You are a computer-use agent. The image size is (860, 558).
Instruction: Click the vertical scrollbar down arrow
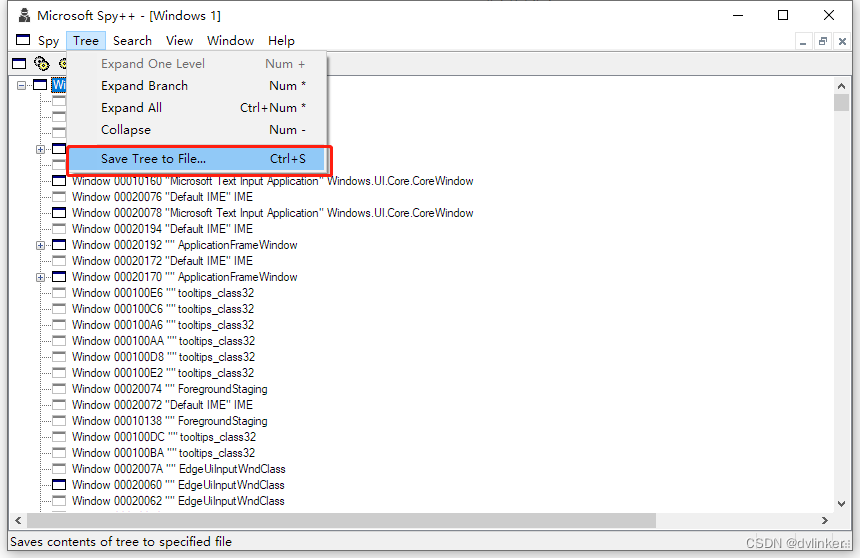pos(841,503)
